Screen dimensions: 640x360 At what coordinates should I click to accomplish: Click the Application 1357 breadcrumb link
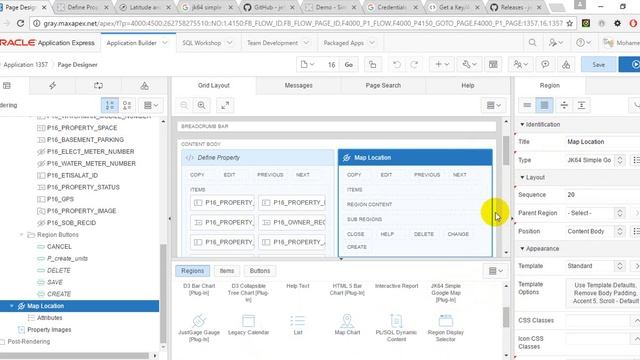(25, 64)
